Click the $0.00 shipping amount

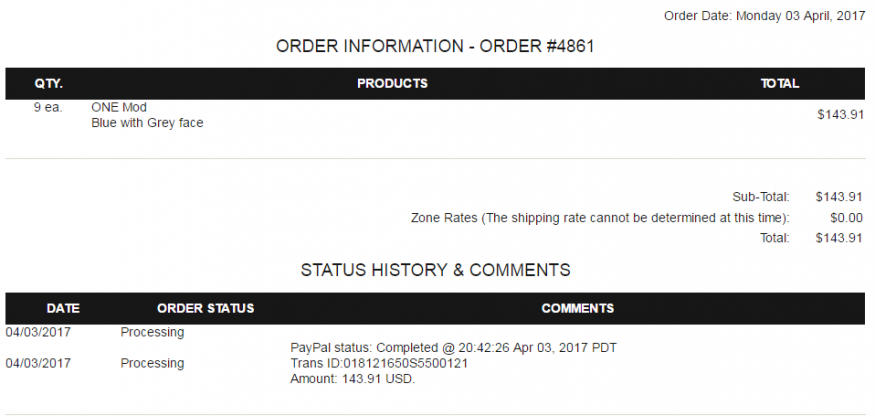point(846,218)
